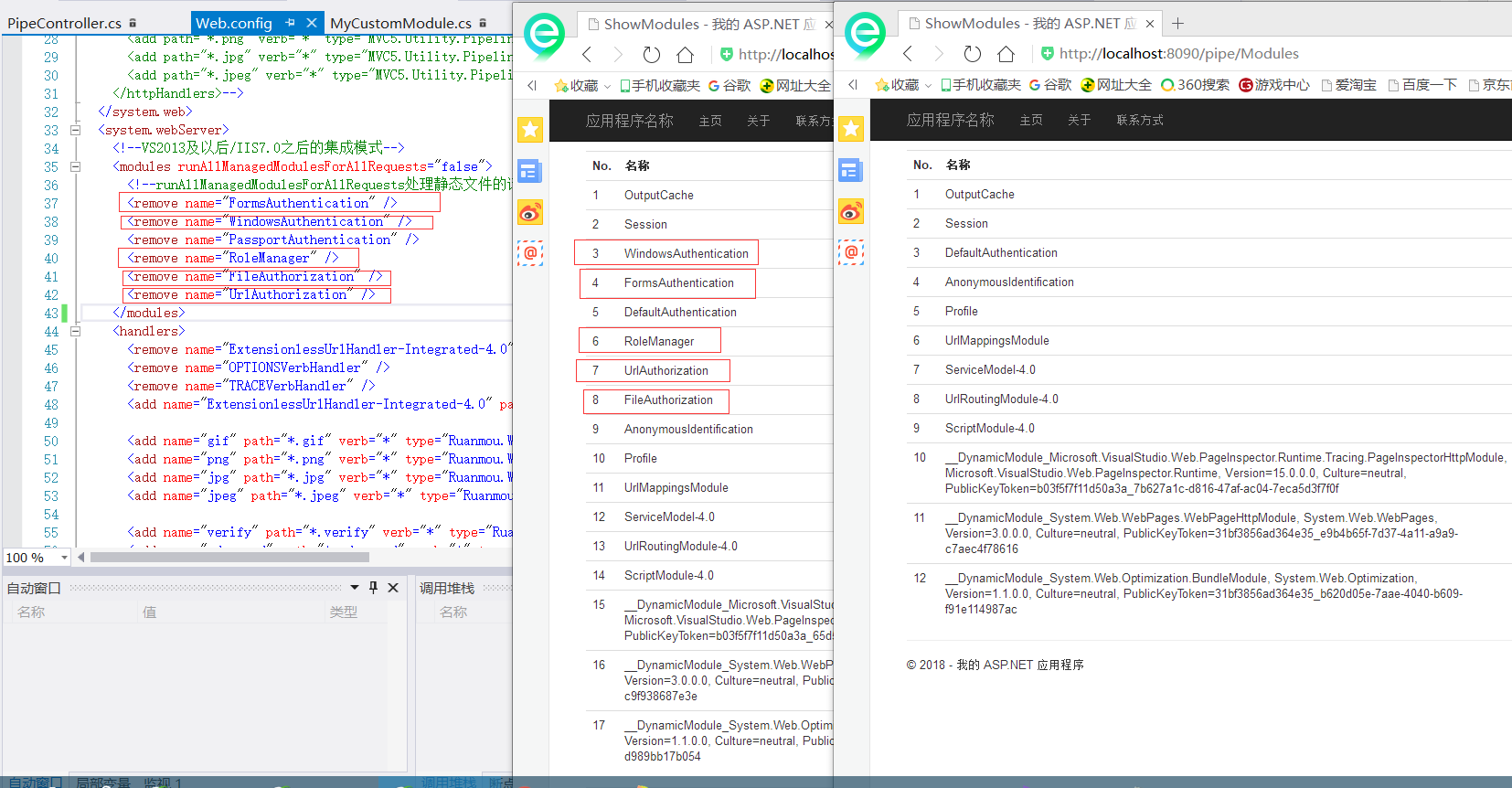This screenshot has height=788, width=1512.
Task: Collapse the sidebar arrow in left browser
Action: coord(532,86)
